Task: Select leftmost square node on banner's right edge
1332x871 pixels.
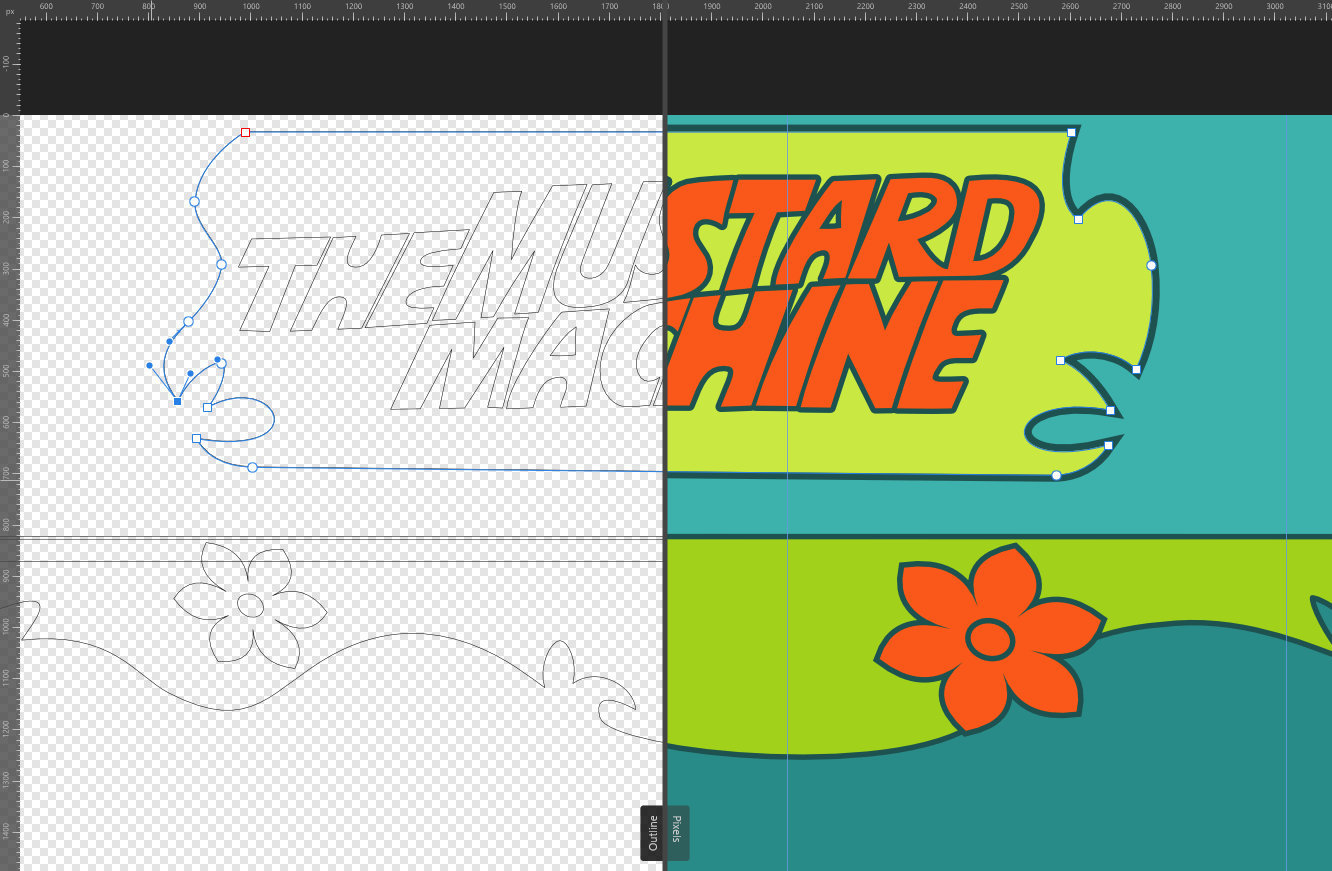Action: [x=1060, y=360]
